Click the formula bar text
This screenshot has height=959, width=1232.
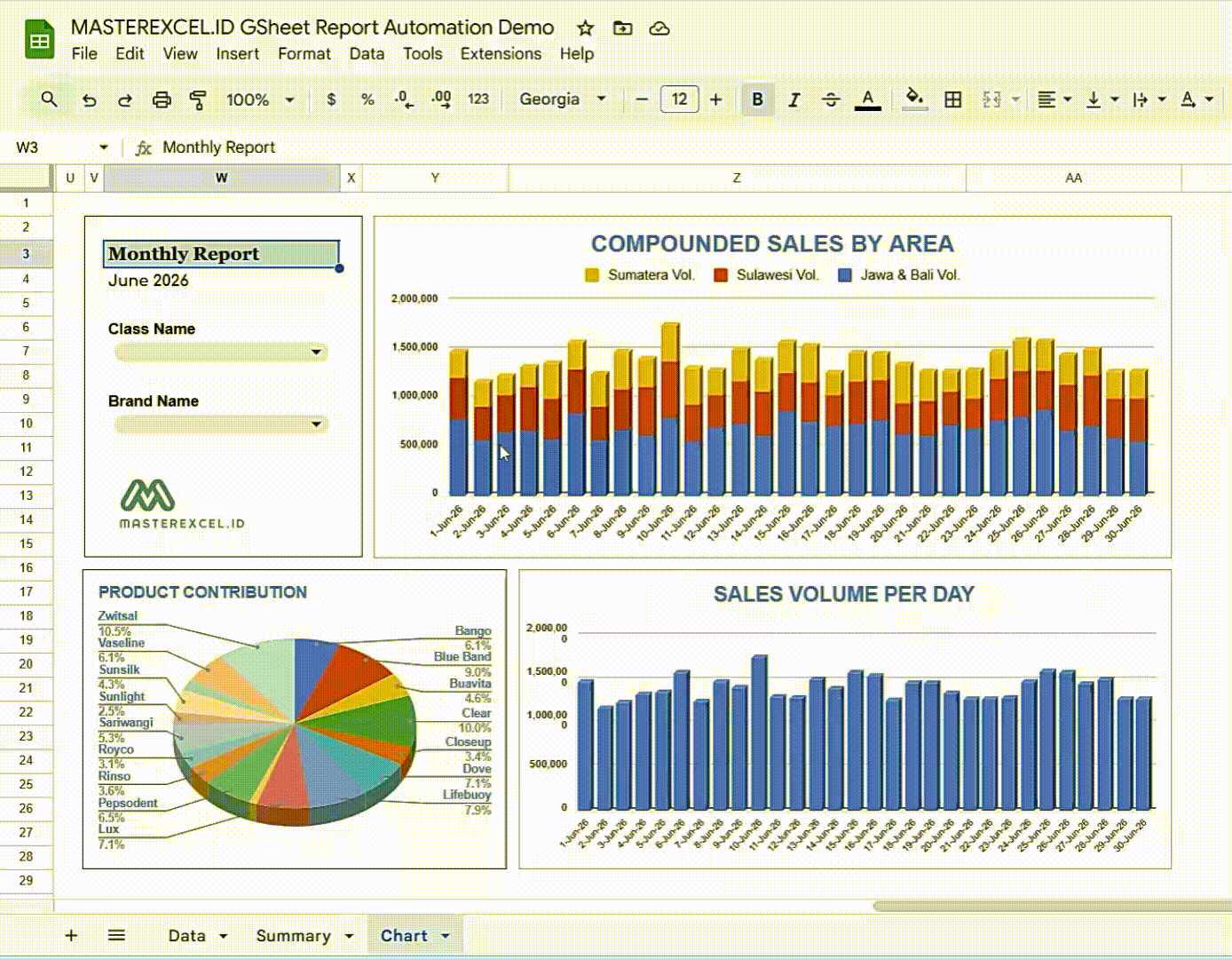(218, 147)
